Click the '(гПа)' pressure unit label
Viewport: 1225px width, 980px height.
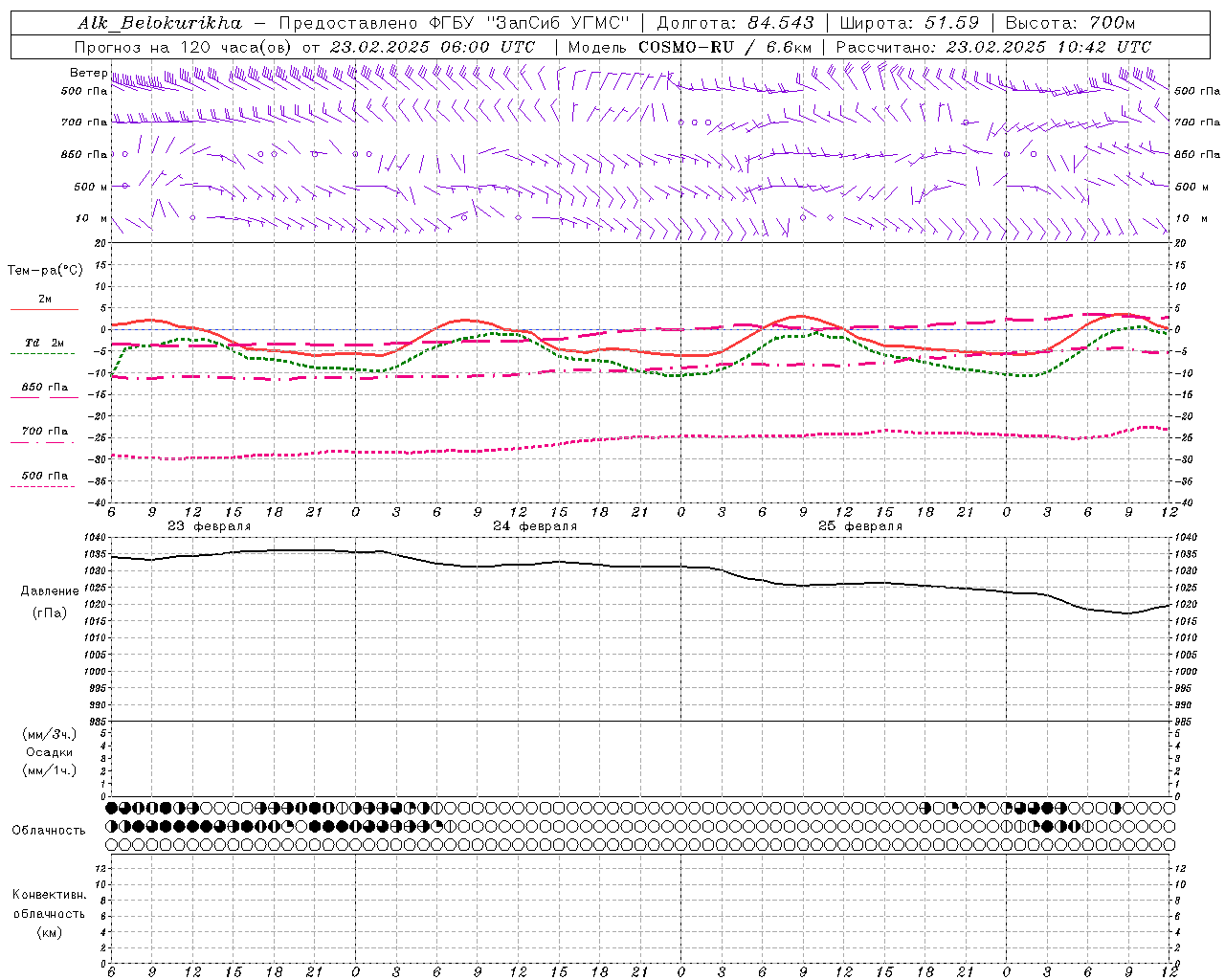point(50,613)
